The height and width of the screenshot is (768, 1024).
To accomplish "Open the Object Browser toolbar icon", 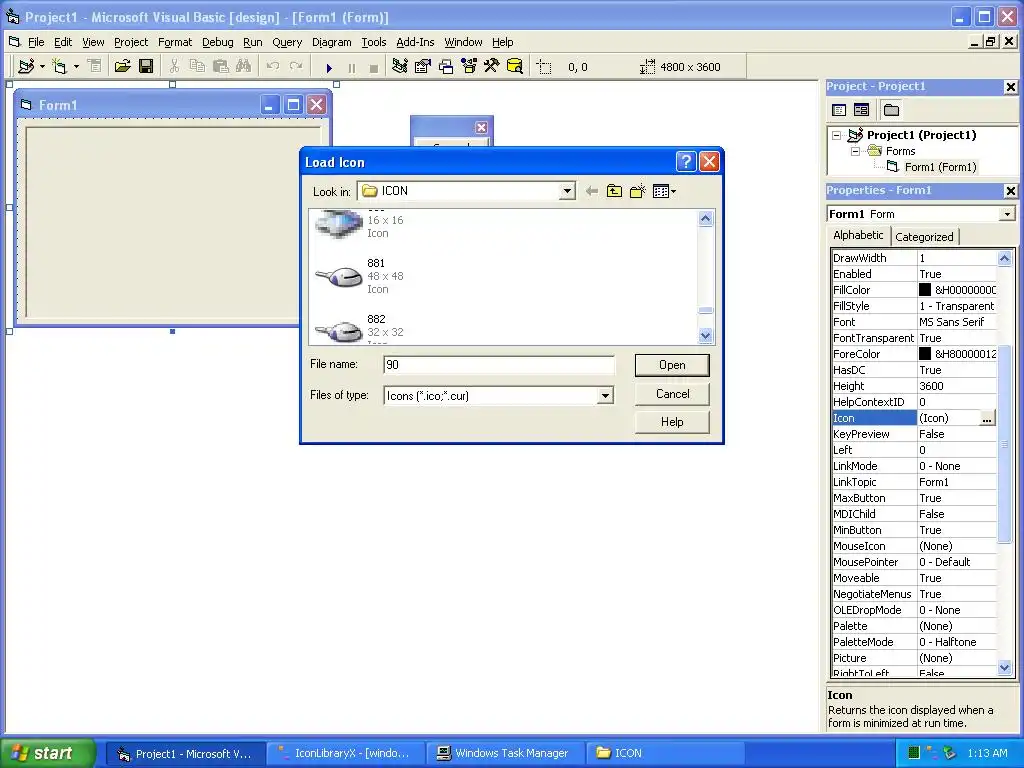I will point(469,67).
